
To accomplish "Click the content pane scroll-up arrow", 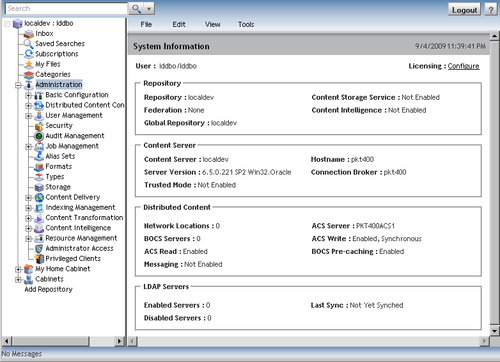I will (x=494, y=36).
